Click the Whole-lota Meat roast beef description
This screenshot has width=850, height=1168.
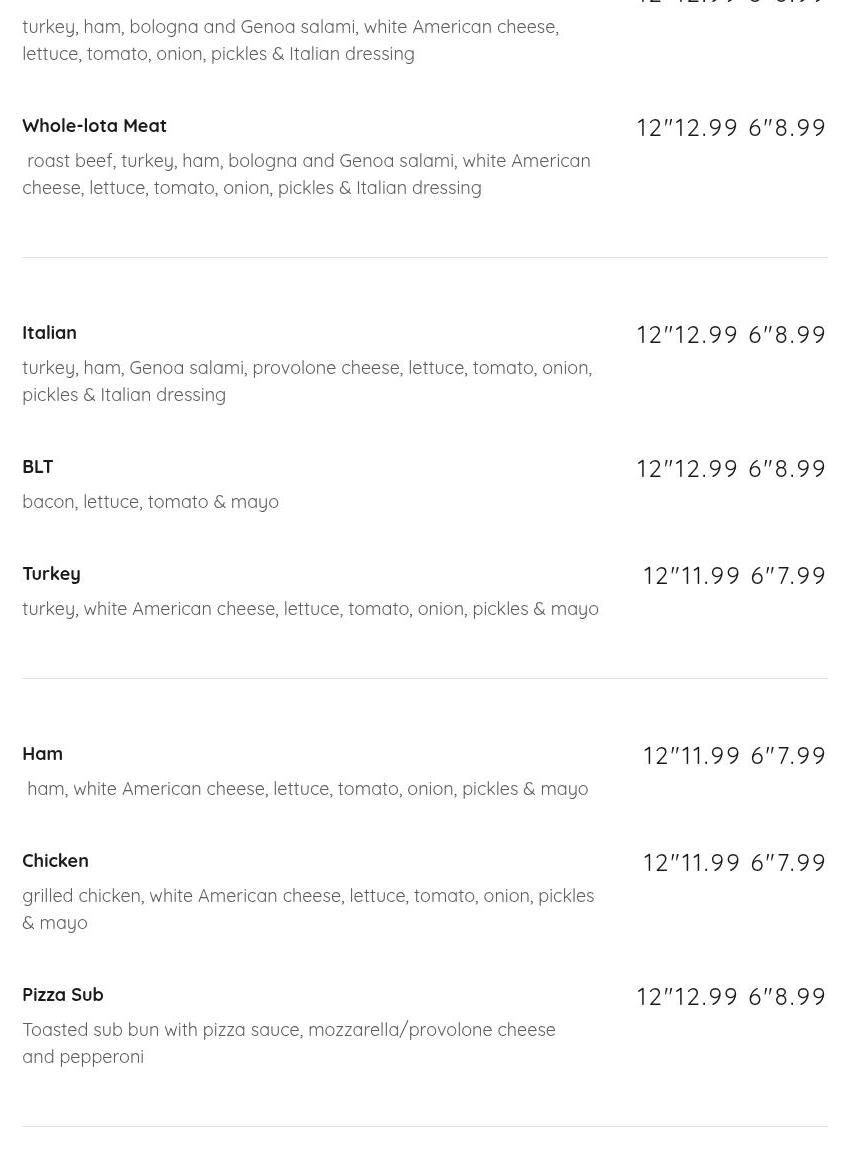click(x=306, y=174)
